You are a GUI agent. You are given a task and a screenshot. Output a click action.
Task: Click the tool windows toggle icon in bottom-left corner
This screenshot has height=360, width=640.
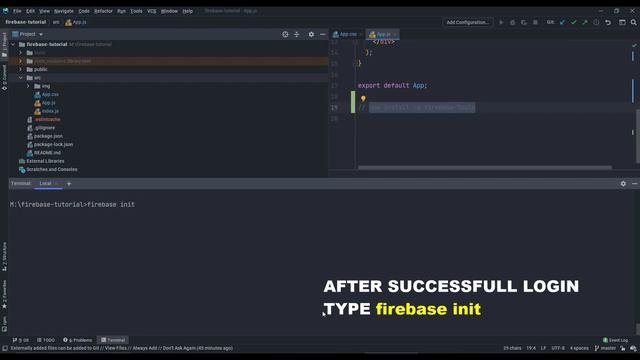click(5, 348)
